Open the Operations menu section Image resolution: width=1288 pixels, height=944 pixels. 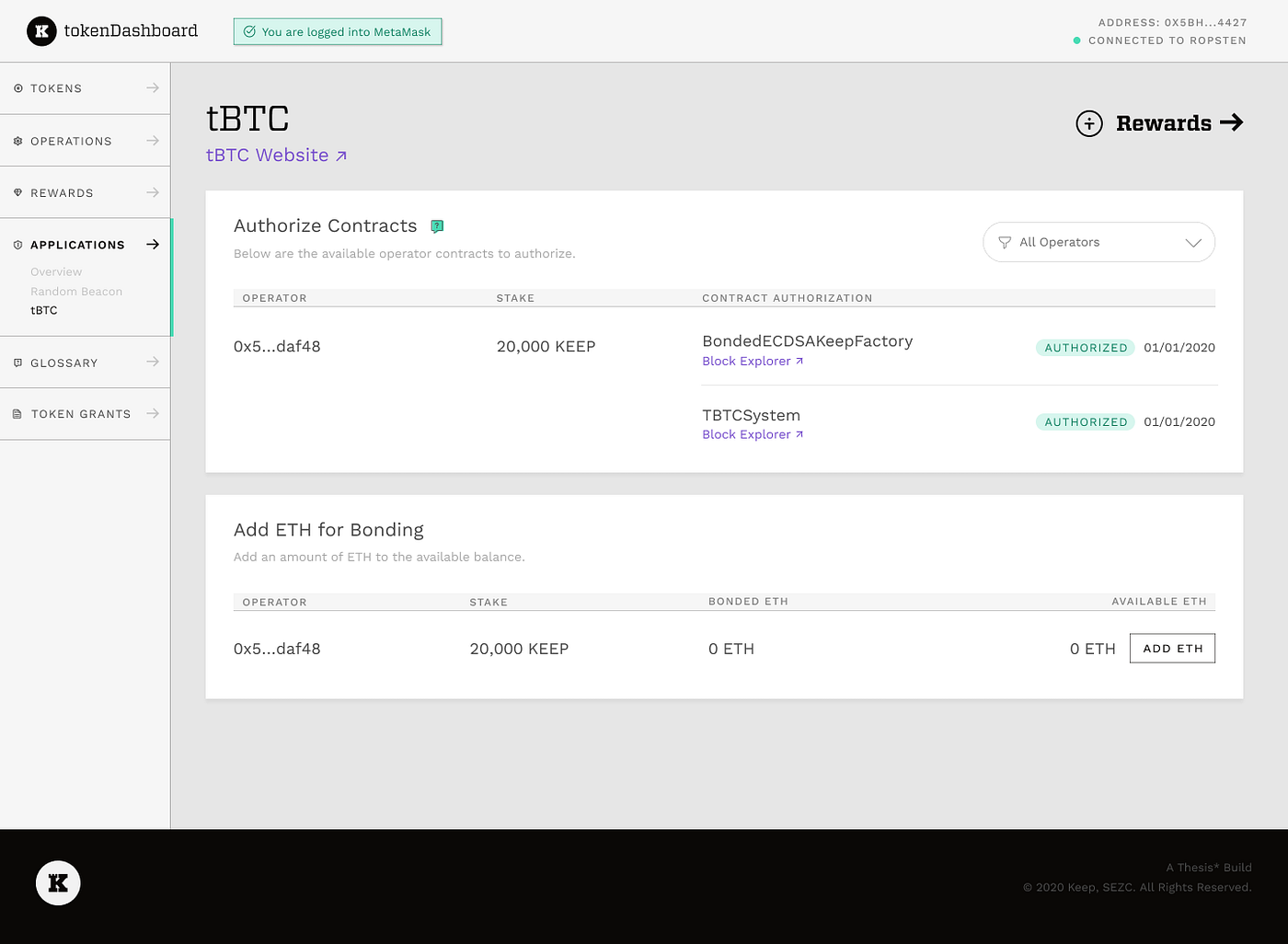(x=85, y=141)
